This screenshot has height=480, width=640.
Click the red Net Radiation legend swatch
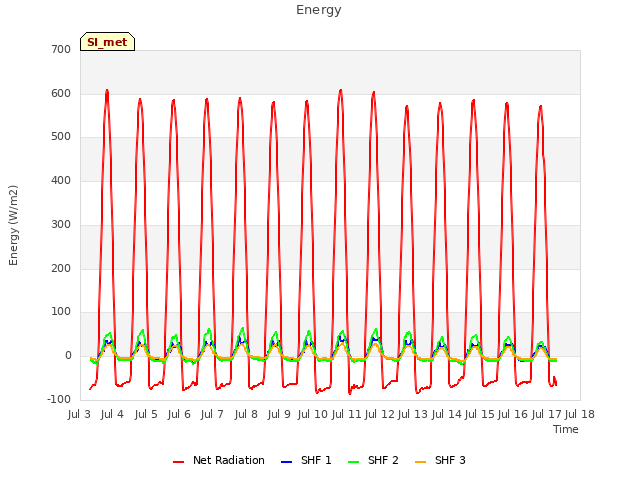coord(178,462)
